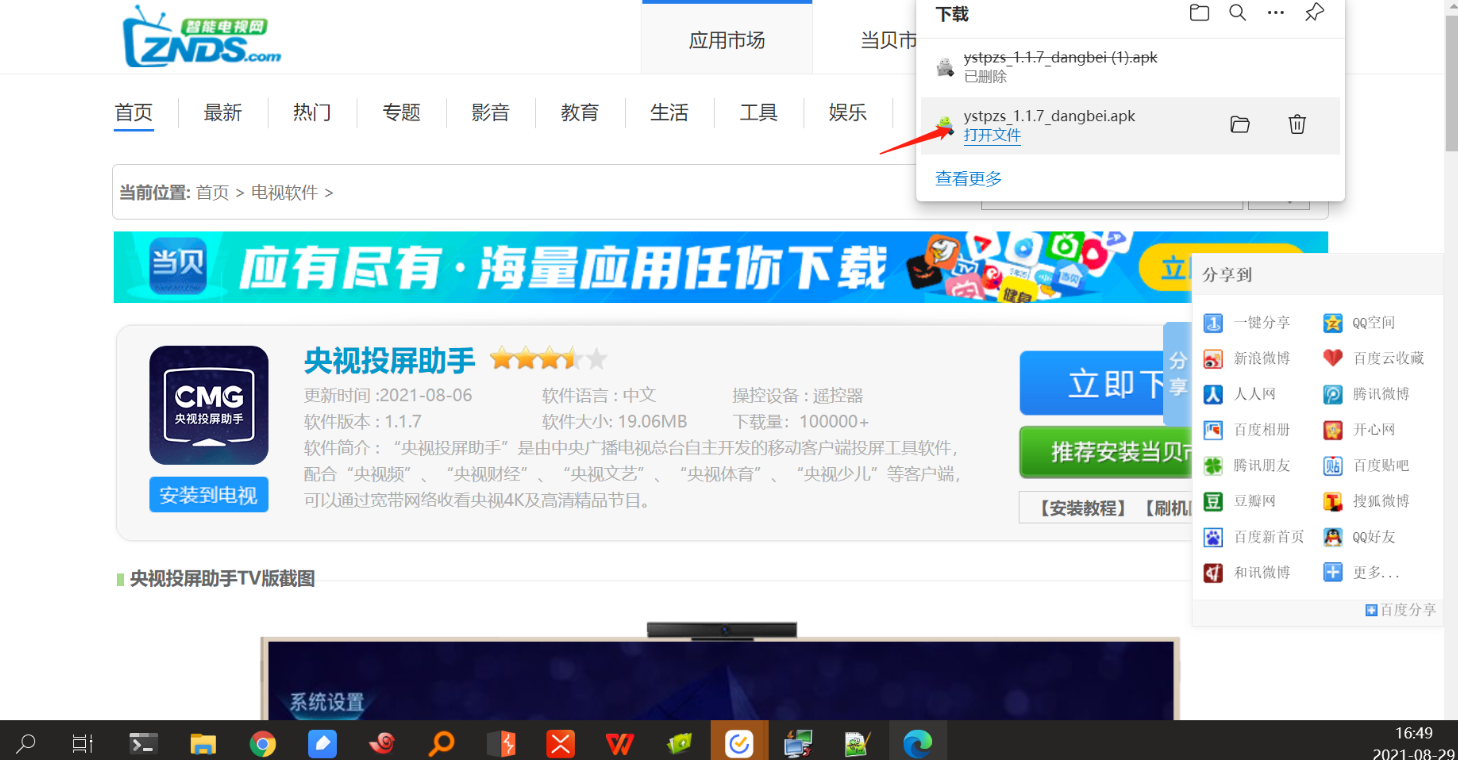Share to QQ好友
This screenshot has width=1458, height=760.
point(1359,537)
